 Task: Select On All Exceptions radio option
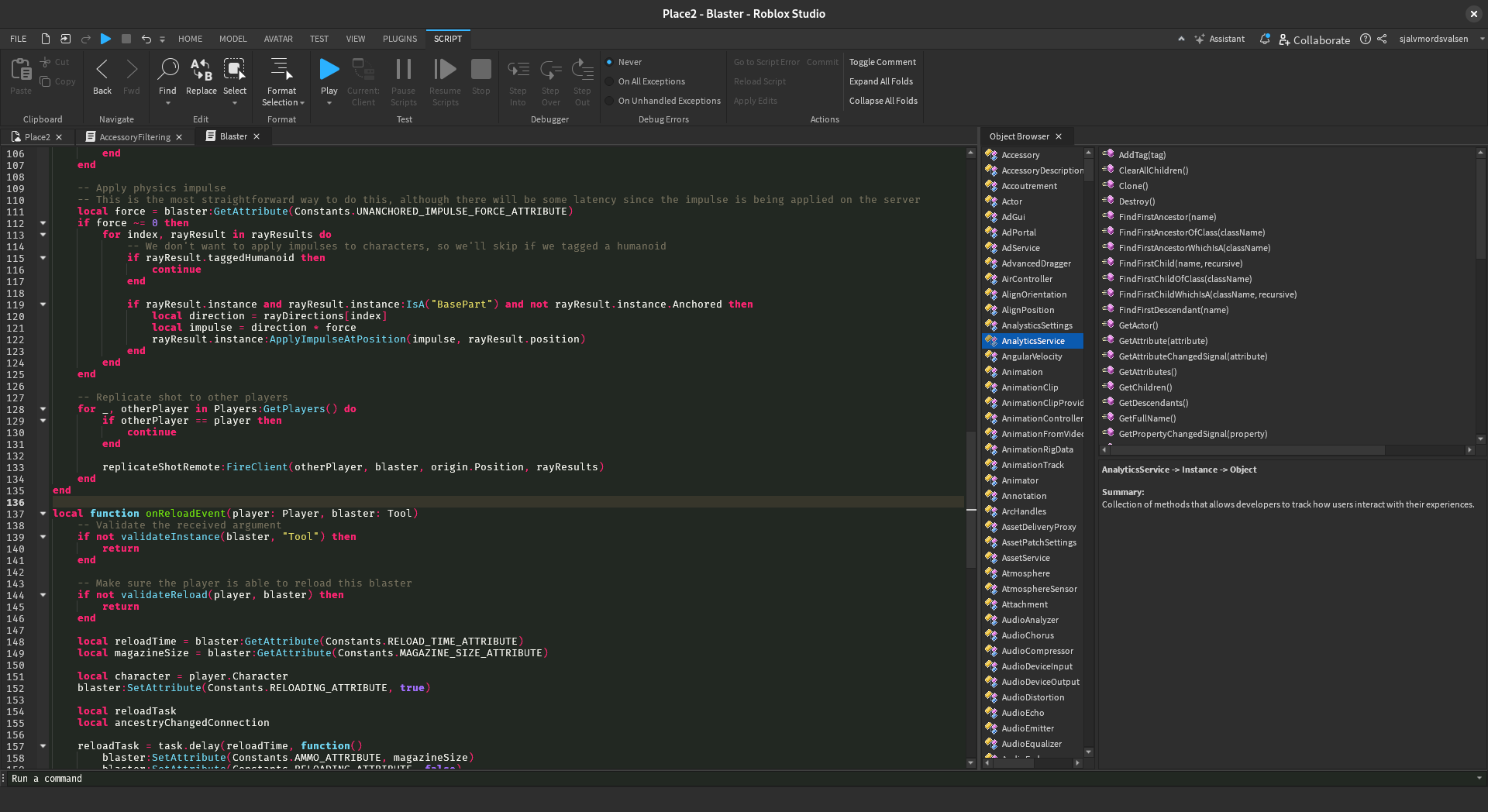point(609,81)
